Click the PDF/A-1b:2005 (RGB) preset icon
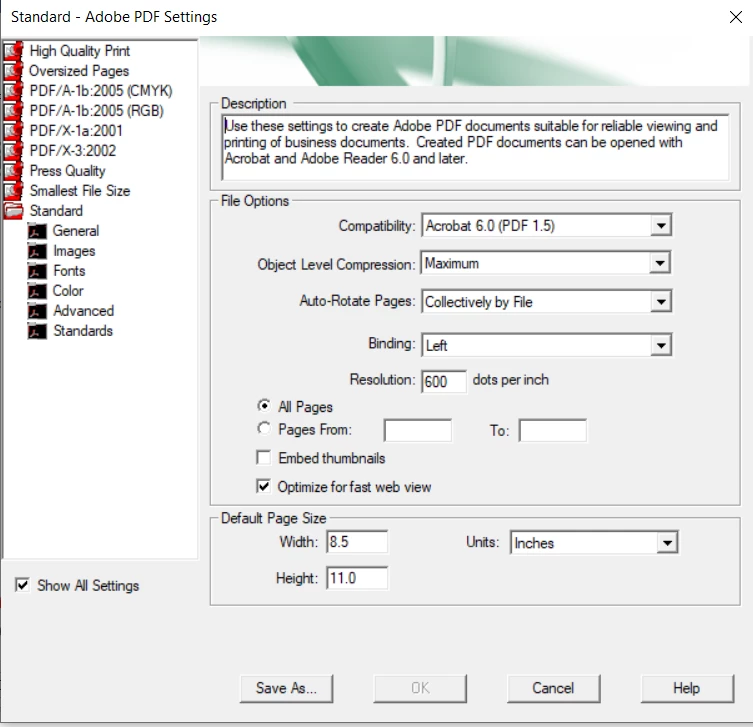 pos(13,111)
